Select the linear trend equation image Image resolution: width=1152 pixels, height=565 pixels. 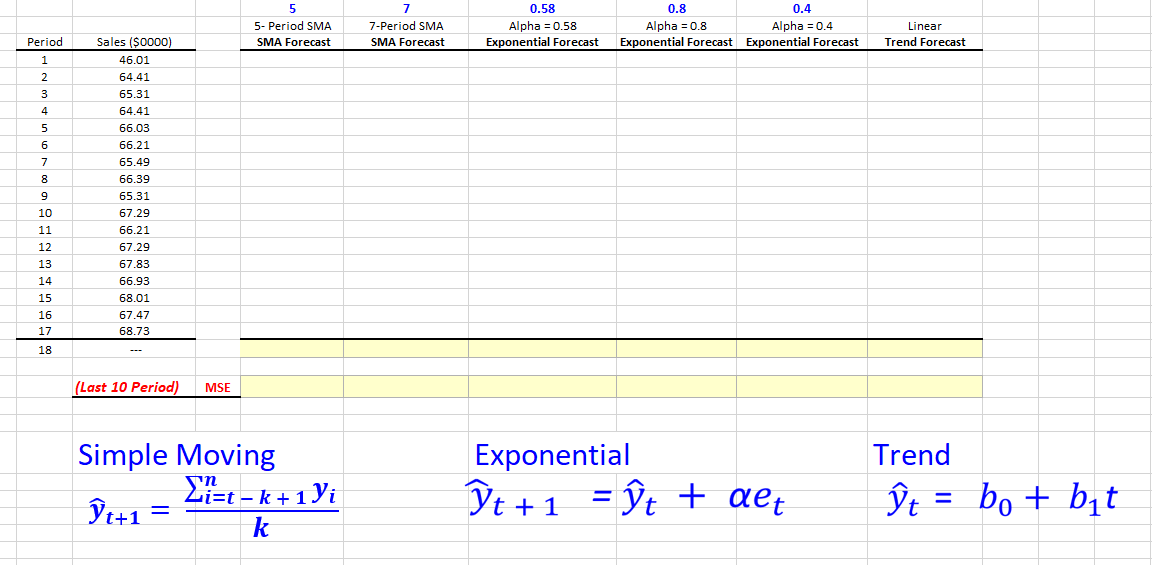tap(1003, 499)
